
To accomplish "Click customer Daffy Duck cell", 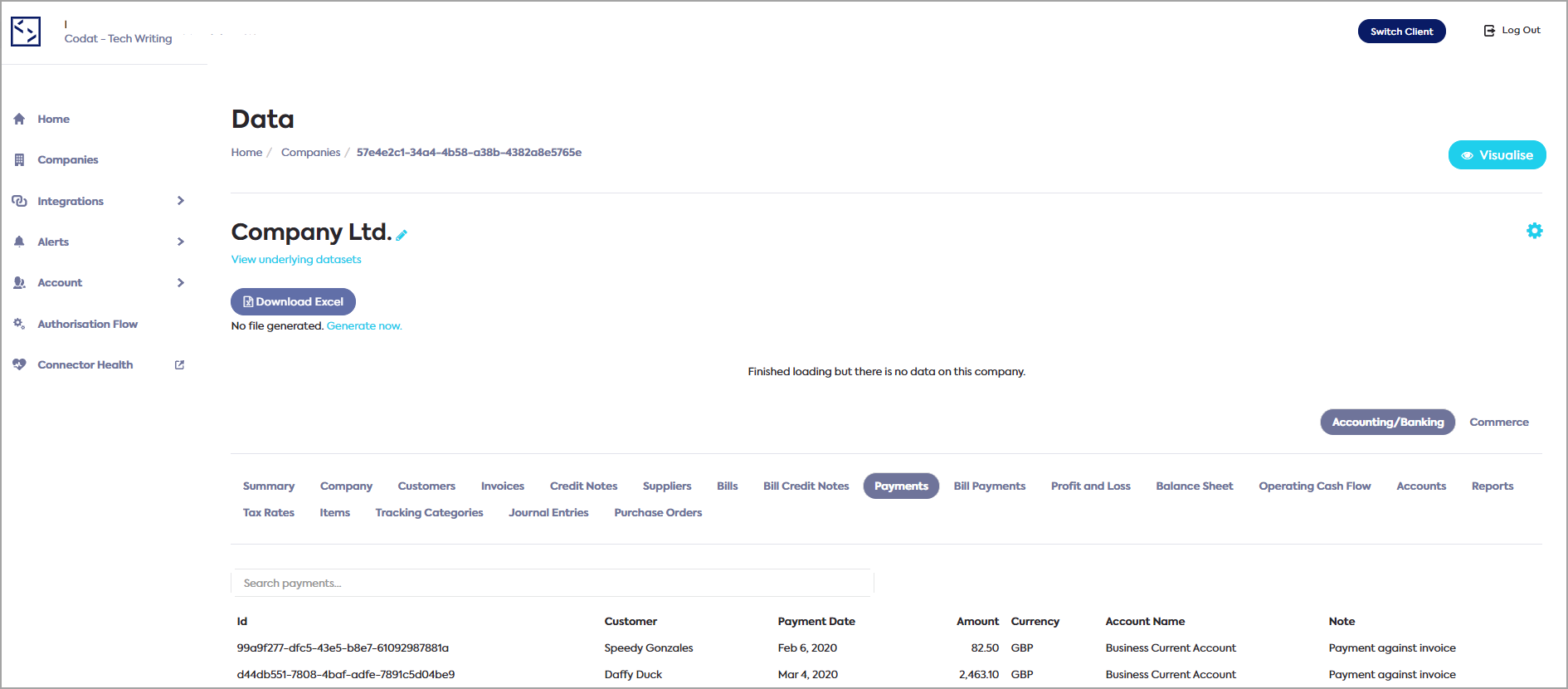I will pos(633,674).
